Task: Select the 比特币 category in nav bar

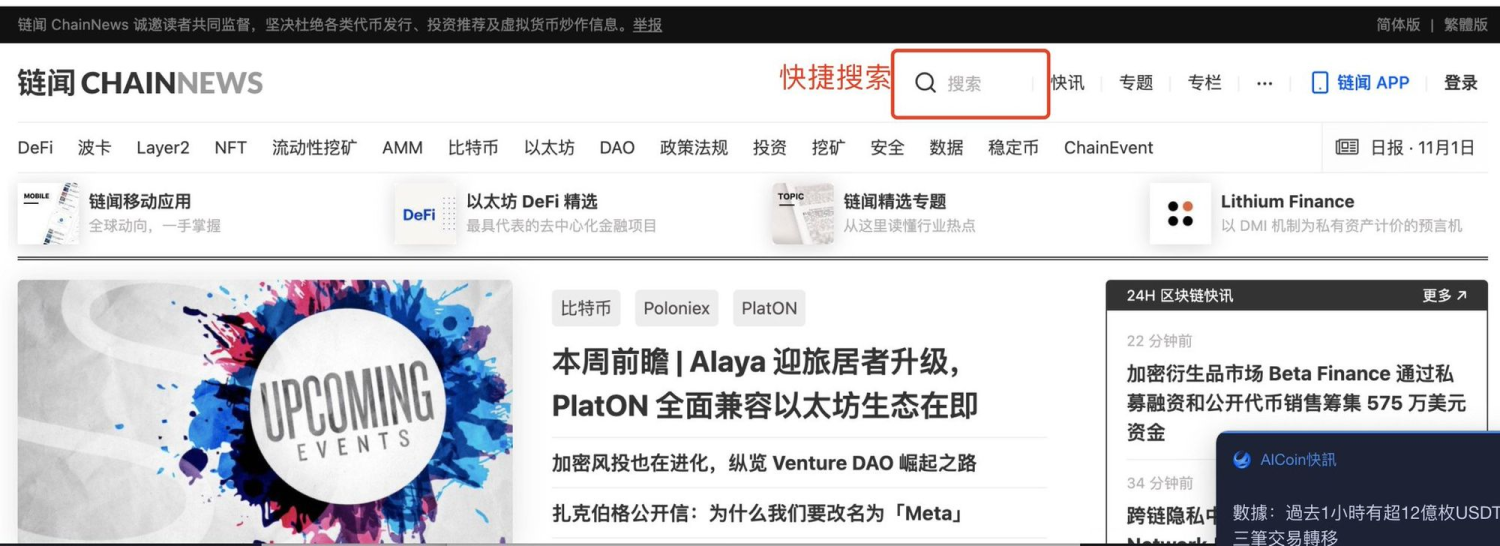Action: coord(473,148)
